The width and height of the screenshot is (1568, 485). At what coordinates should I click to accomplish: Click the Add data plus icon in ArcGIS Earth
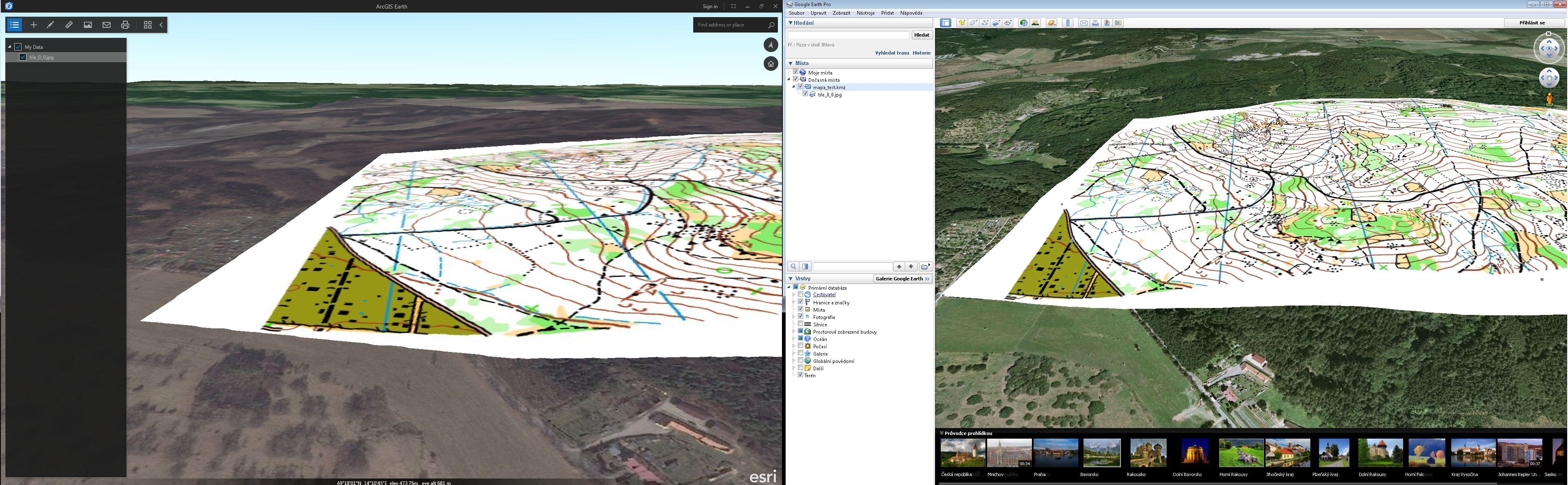[x=33, y=25]
